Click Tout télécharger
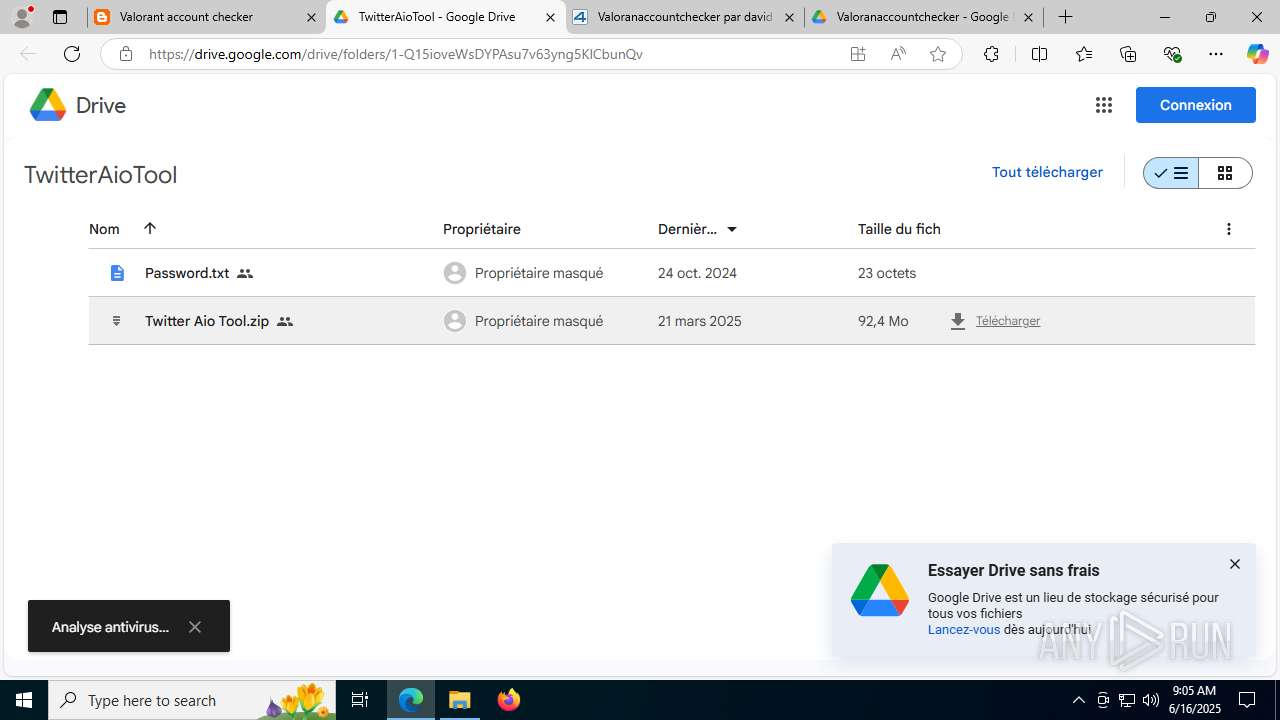Screen dimensions: 1280x720 [1047, 172]
